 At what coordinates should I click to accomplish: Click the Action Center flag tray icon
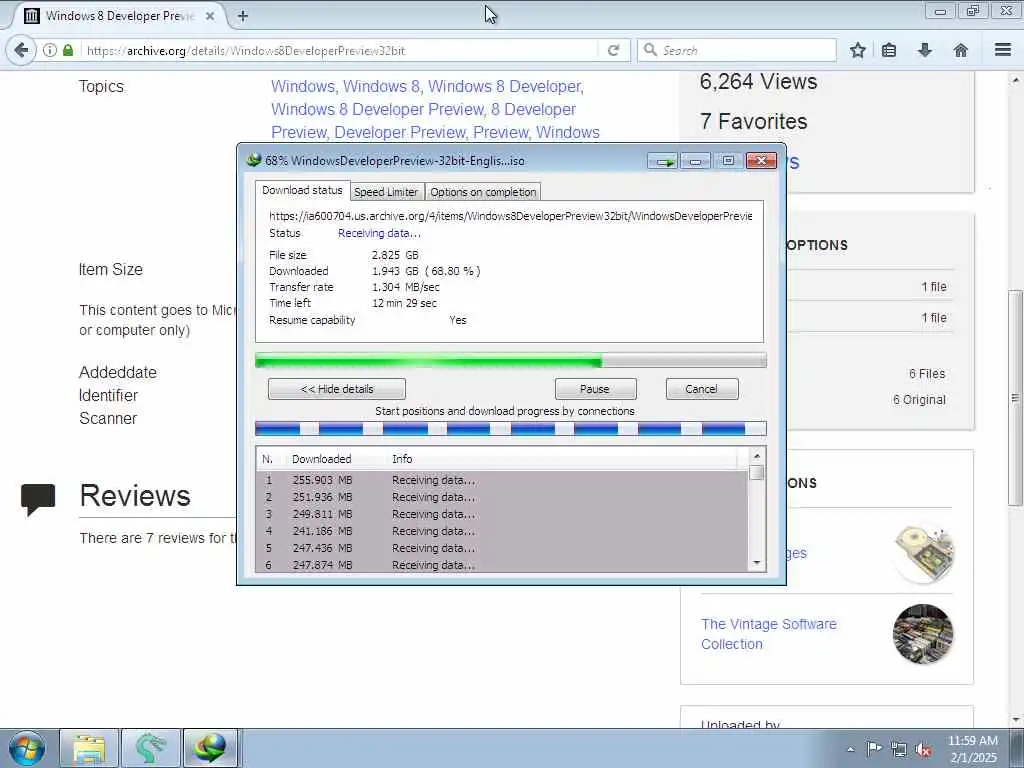click(873, 749)
